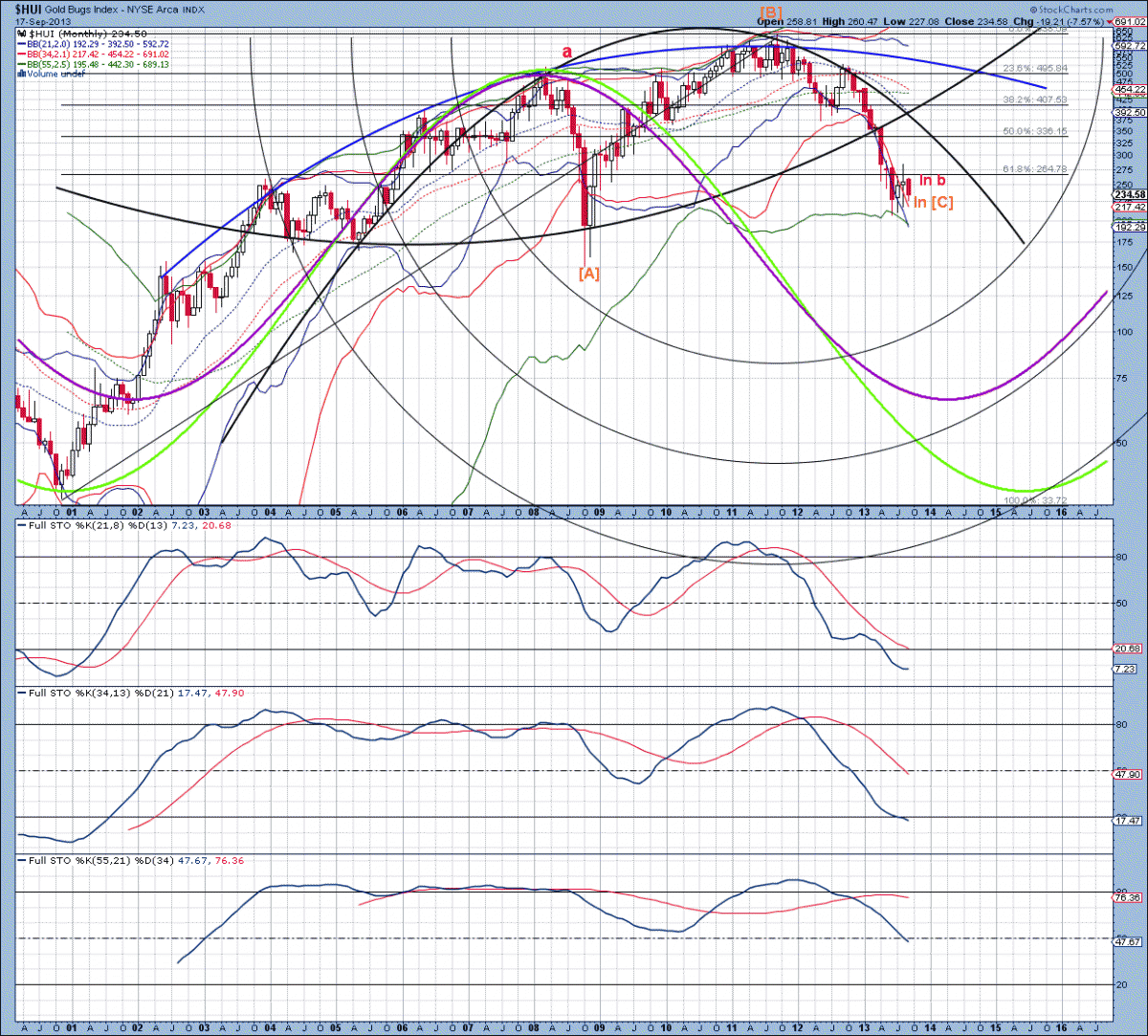Select the red 'In b' annotation text
The height and width of the screenshot is (1036, 1148).
point(933,181)
